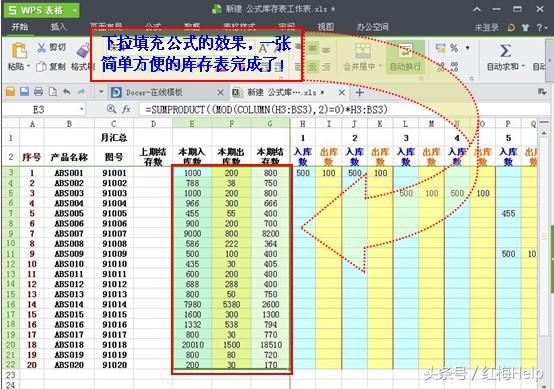Click the 产品名称 header cell
Screen dimensions: 554x389
click(x=69, y=157)
